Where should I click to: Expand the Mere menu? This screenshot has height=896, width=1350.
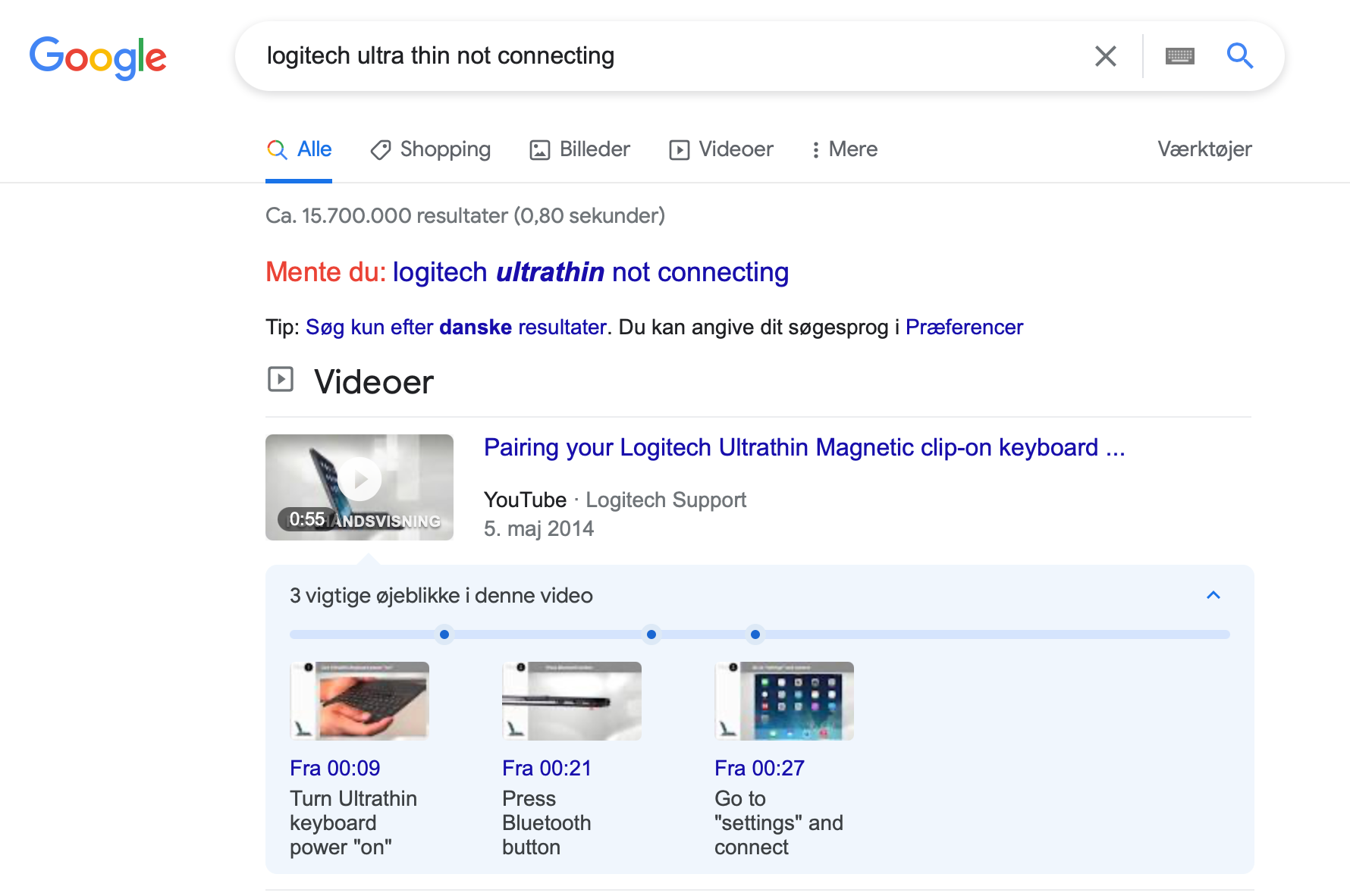(x=843, y=149)
